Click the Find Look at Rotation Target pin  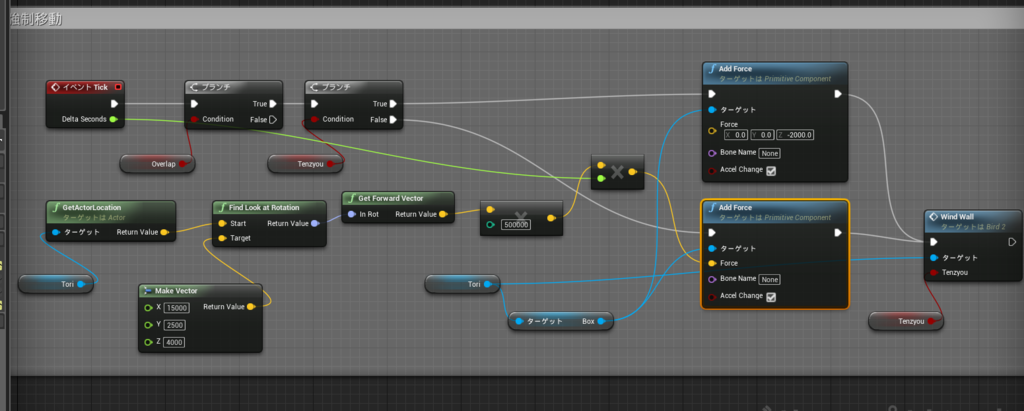coord(222,238)
